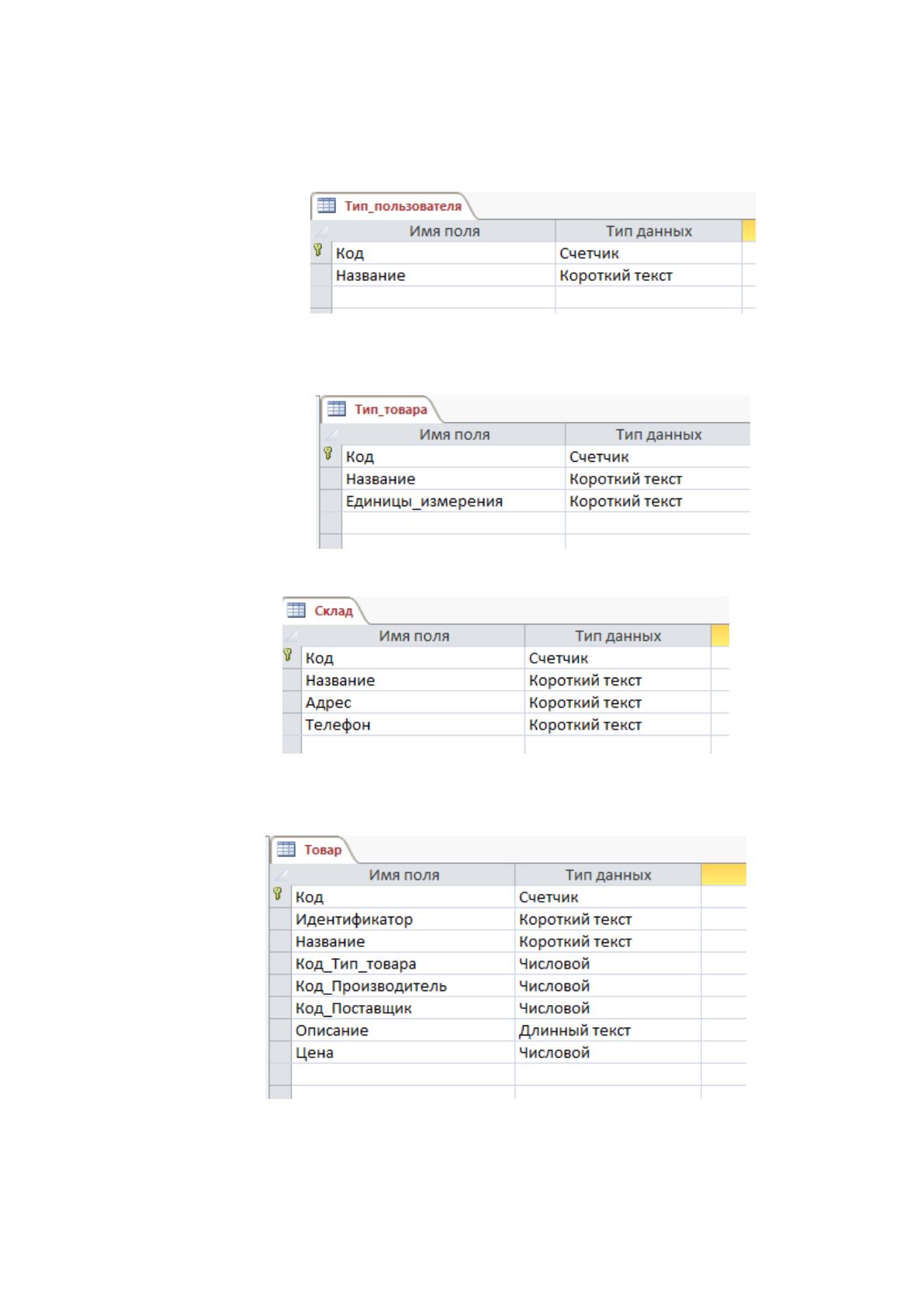Click the table icon on Товар tab
924x1307 pixels.
click(286, 849)
